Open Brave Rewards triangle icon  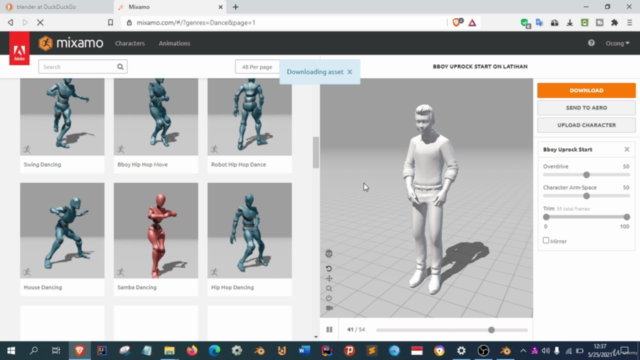[x=472, y=22]
